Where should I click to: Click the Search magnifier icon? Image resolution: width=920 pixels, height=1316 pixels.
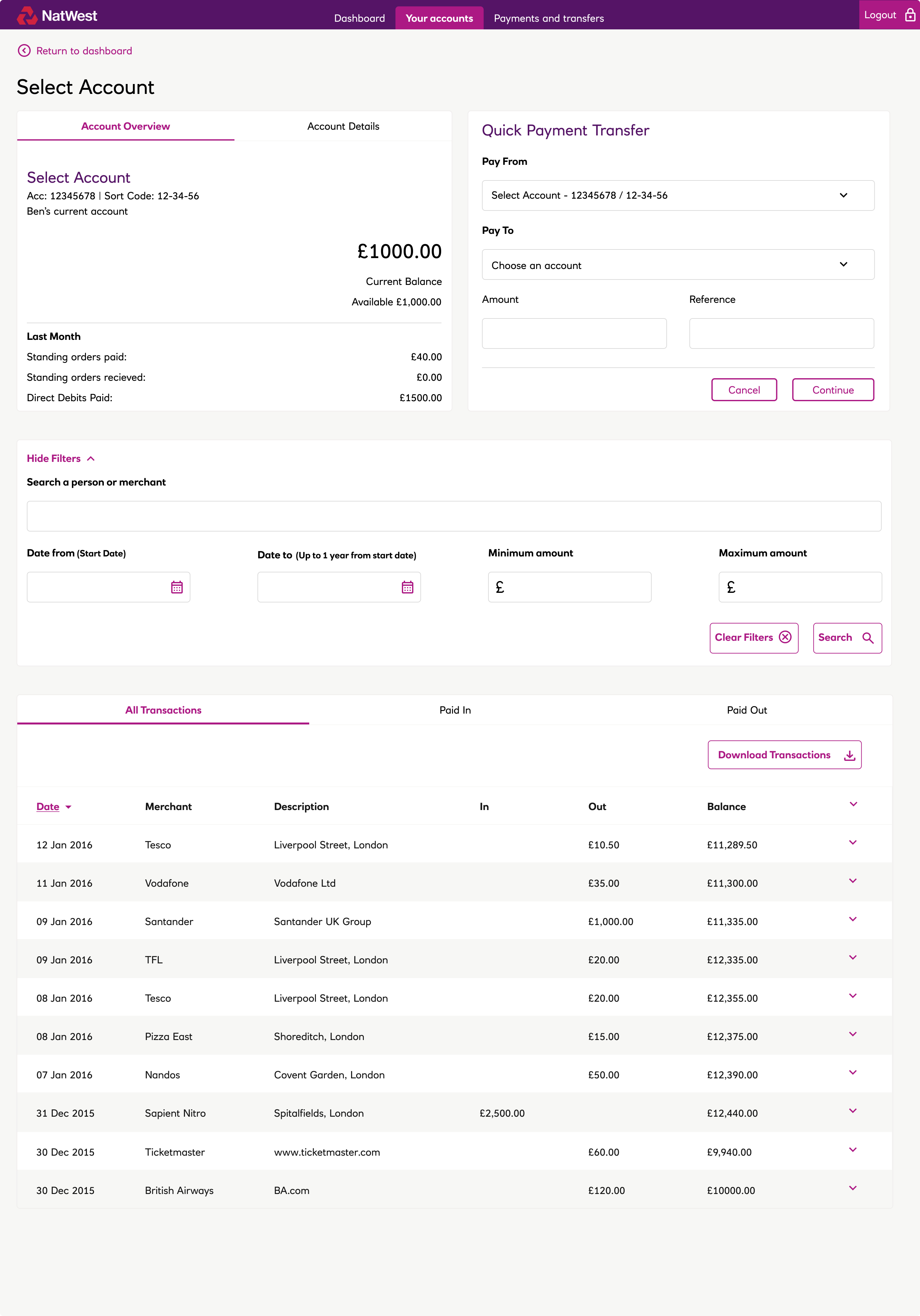(x=868, y=638)
